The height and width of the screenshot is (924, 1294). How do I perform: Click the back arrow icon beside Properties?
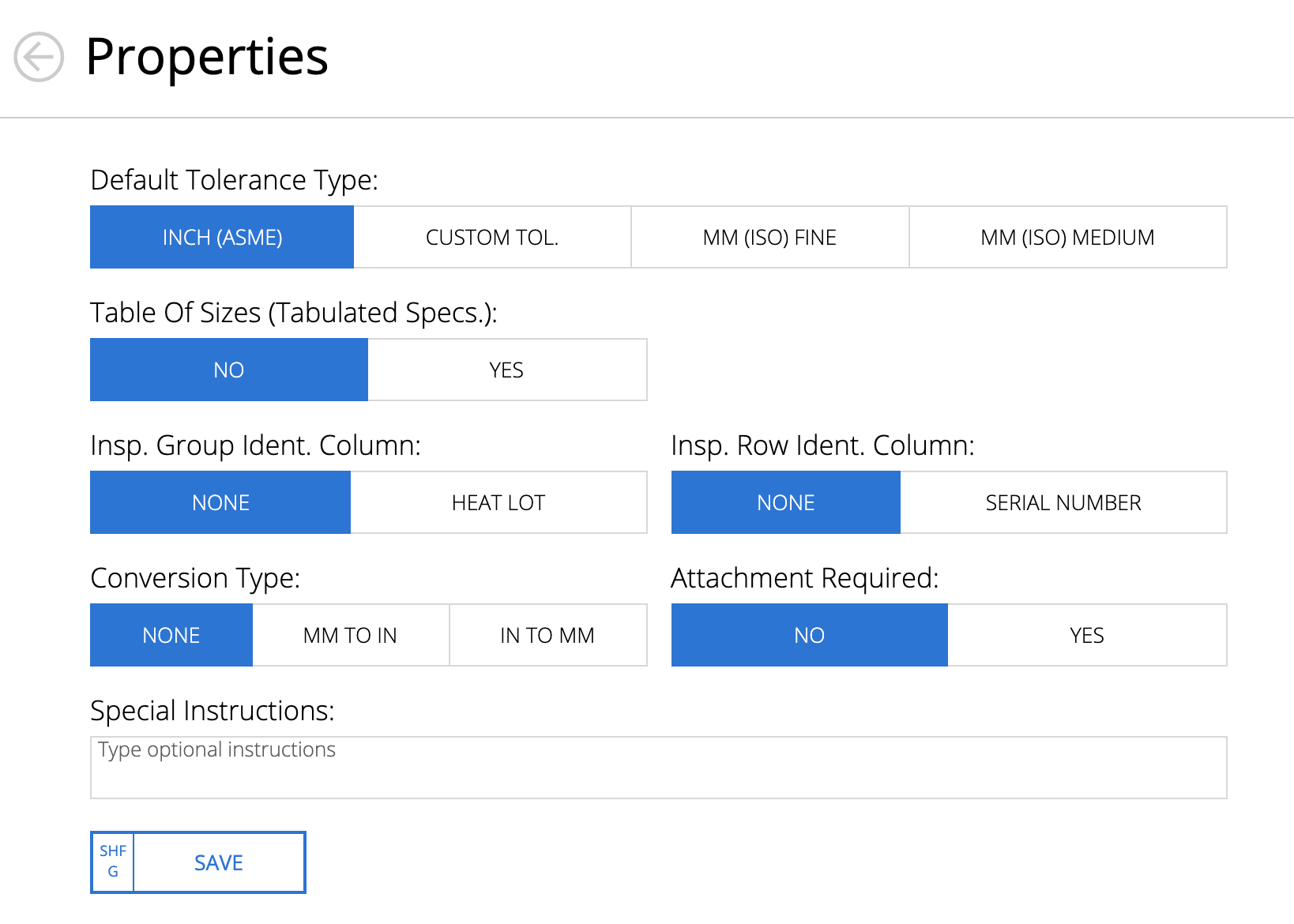[39, 57]
